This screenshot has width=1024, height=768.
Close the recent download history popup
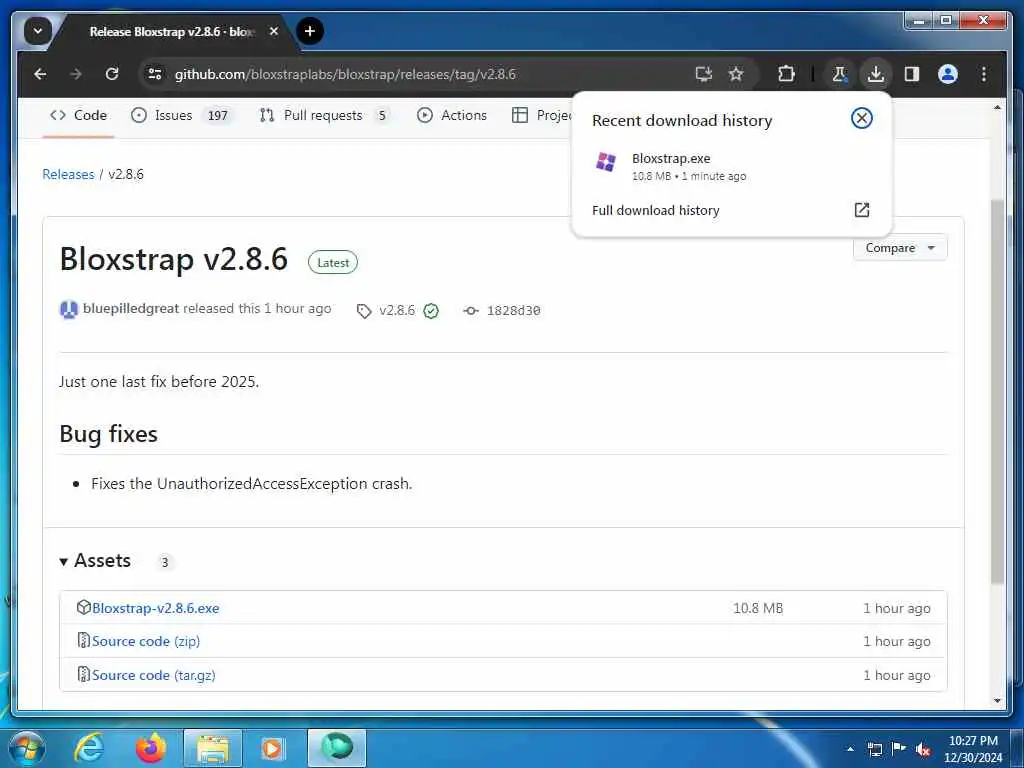(861, 118)
